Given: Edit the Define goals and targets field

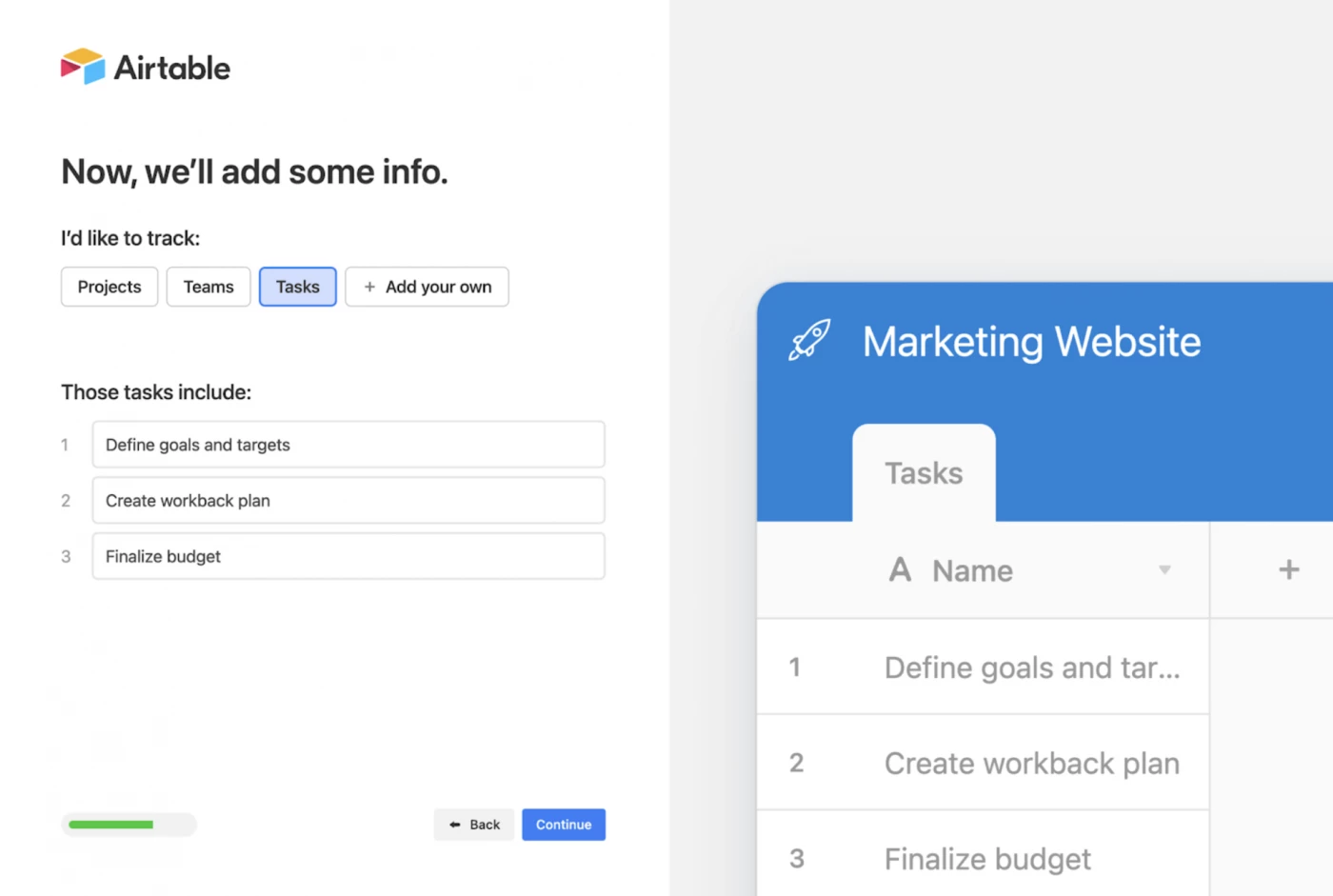Looking at the screenshot, I should pyautogui.click(x=348, y=445).
